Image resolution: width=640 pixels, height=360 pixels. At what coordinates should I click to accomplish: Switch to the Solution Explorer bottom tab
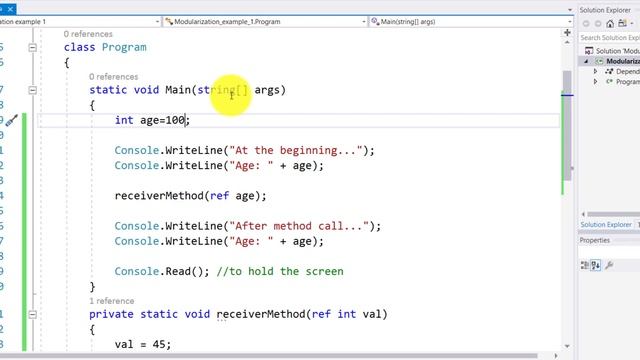click(x=606, y=225)
